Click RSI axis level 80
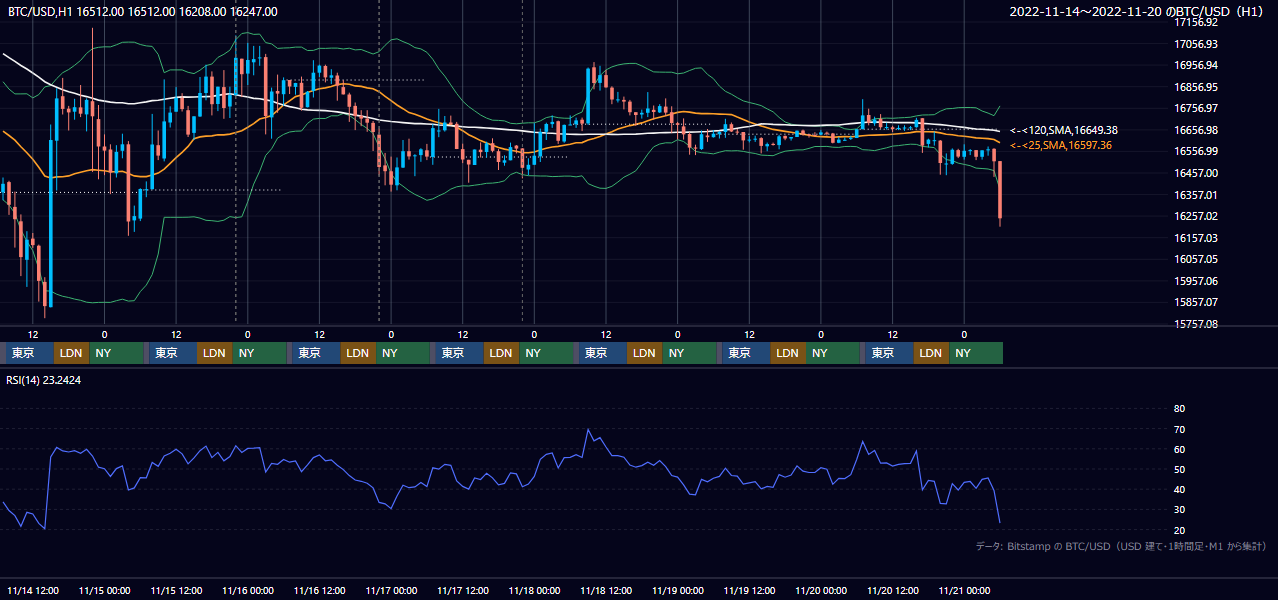This screenshot has height=600, width=1278. click(x=1179, y=409)
